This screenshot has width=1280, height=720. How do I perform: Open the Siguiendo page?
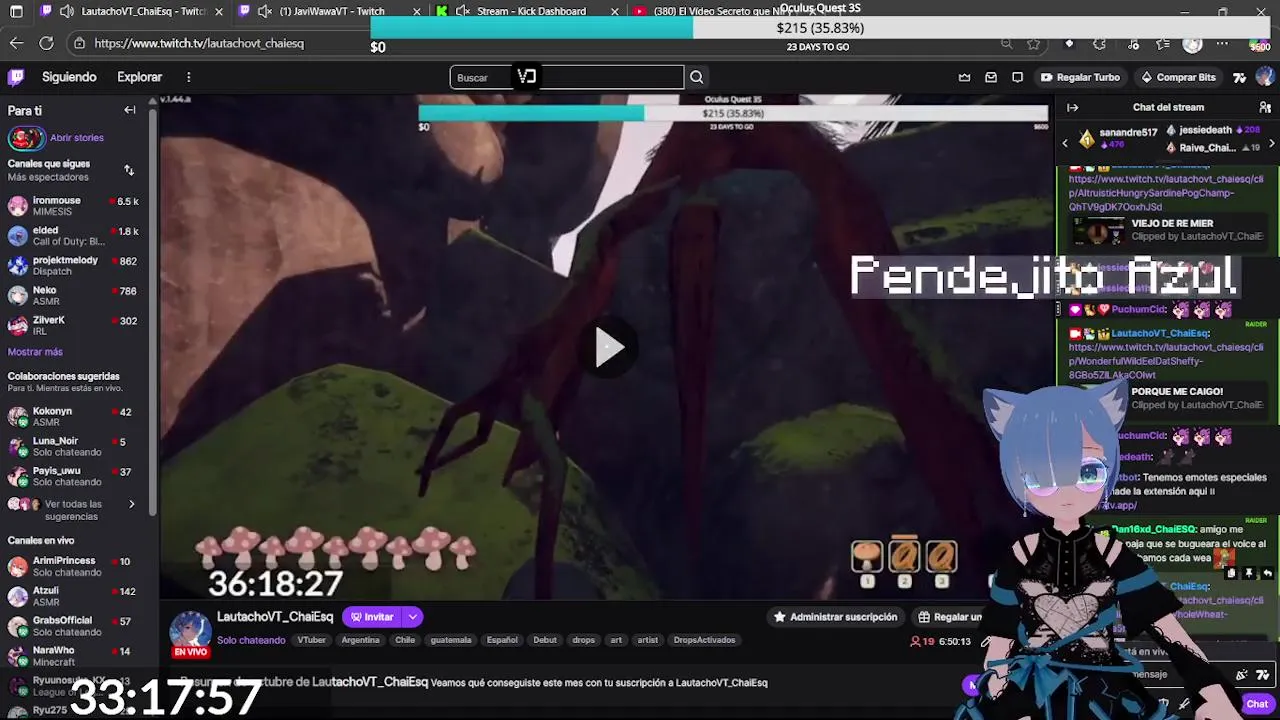(69, 77)
